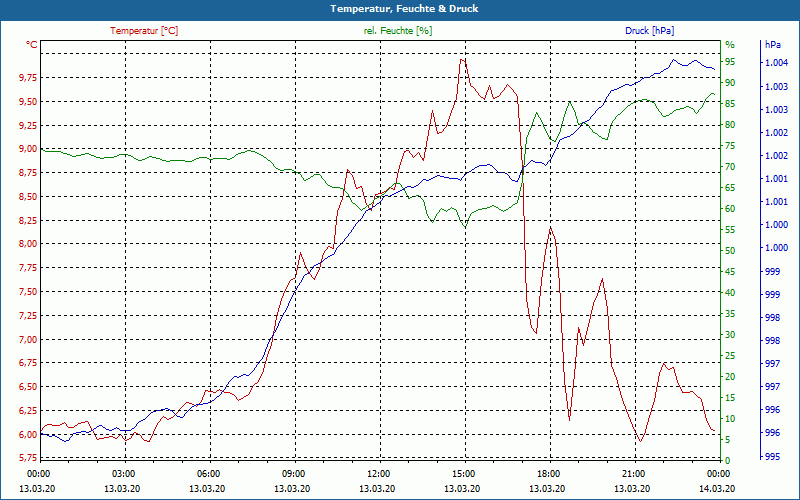
Task: Select the blue "Druck [hPa]" legend label
Action: click(x=650, y=31)
